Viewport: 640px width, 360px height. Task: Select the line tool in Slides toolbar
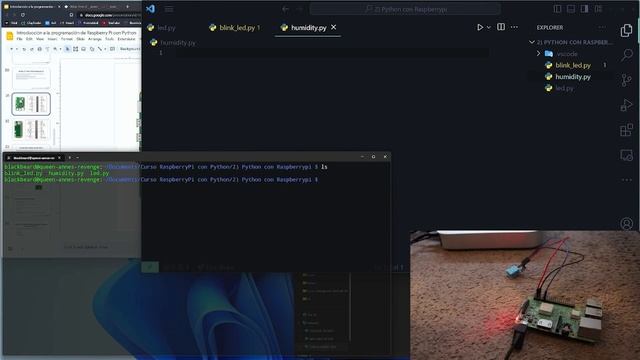click(x=100, y=49)
